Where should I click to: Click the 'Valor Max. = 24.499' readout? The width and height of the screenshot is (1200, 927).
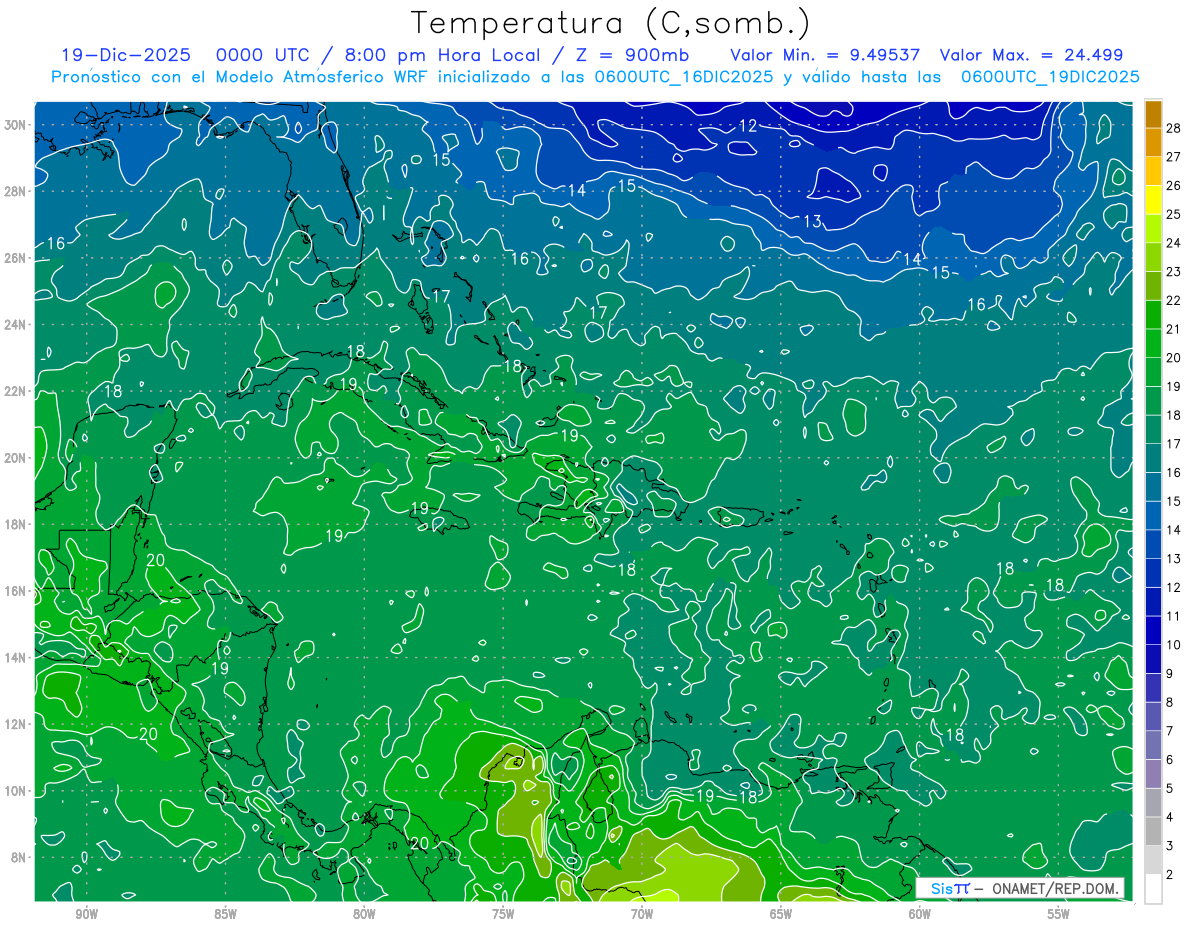coord(1031,55)
